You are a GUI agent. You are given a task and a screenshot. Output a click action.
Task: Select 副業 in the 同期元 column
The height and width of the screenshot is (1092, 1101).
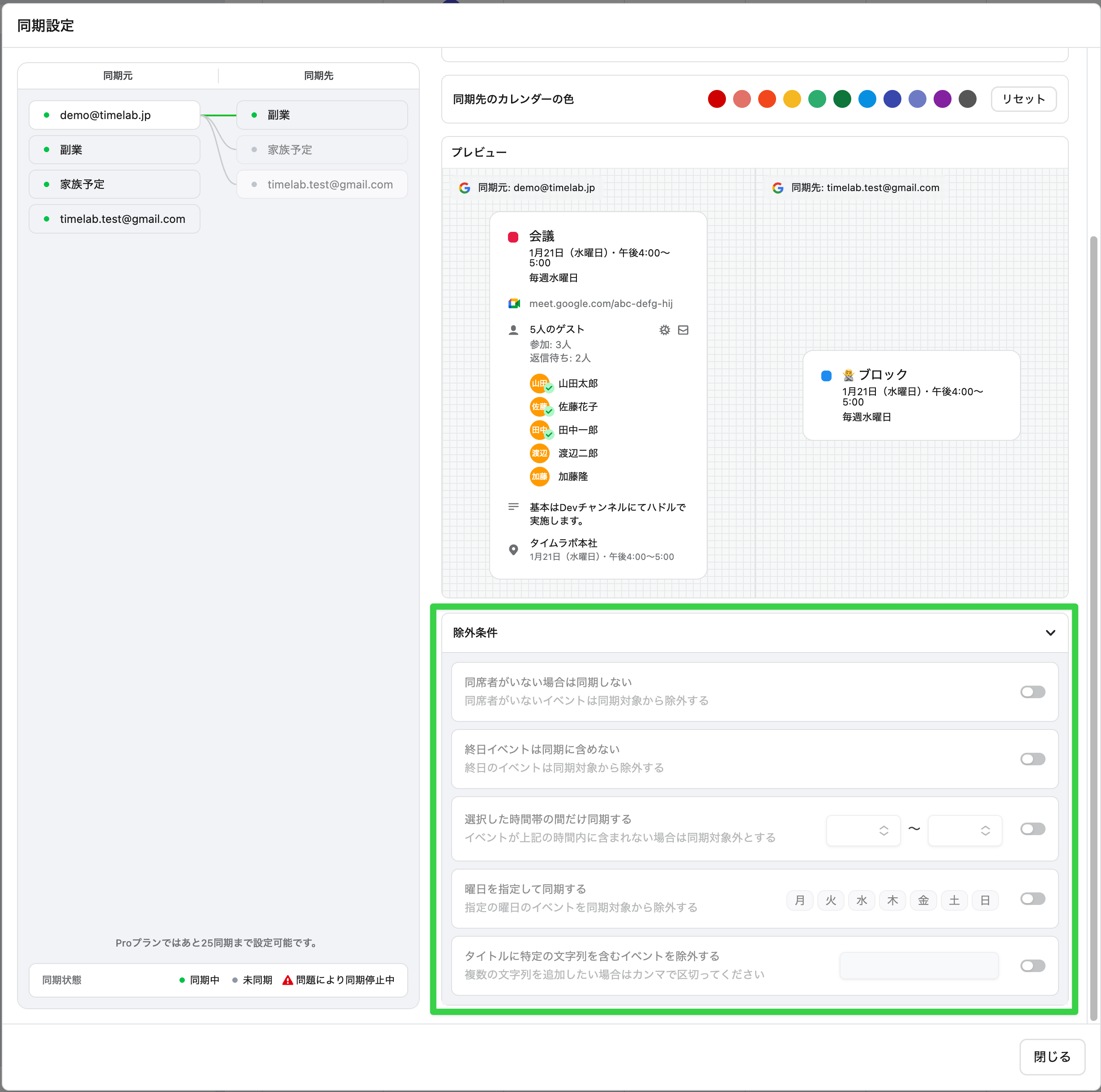(115, 150)
